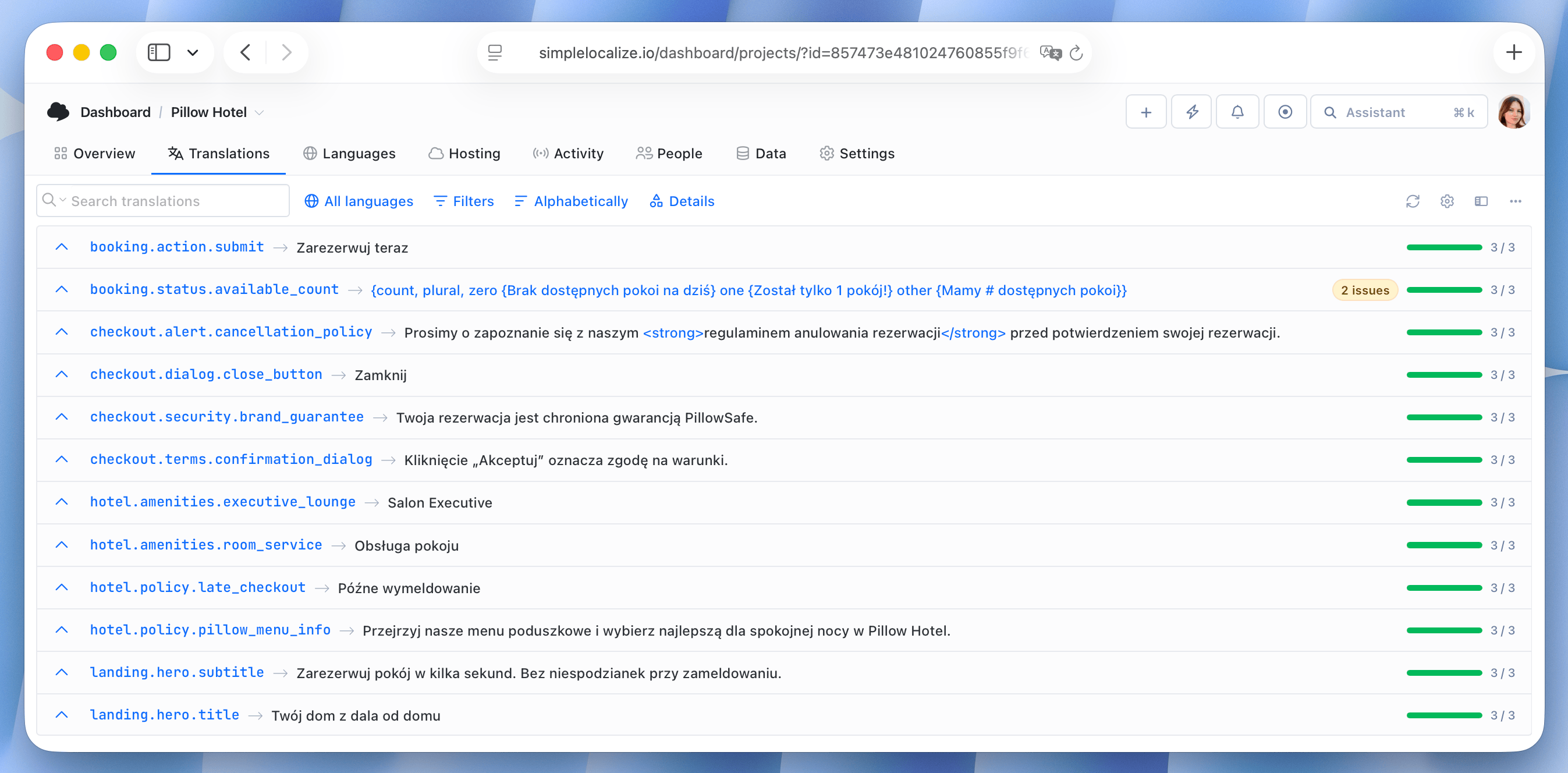Click the 'Twój dom z dala od domu' text
This screenshot has height=773, width=1568.
[356, 716]
